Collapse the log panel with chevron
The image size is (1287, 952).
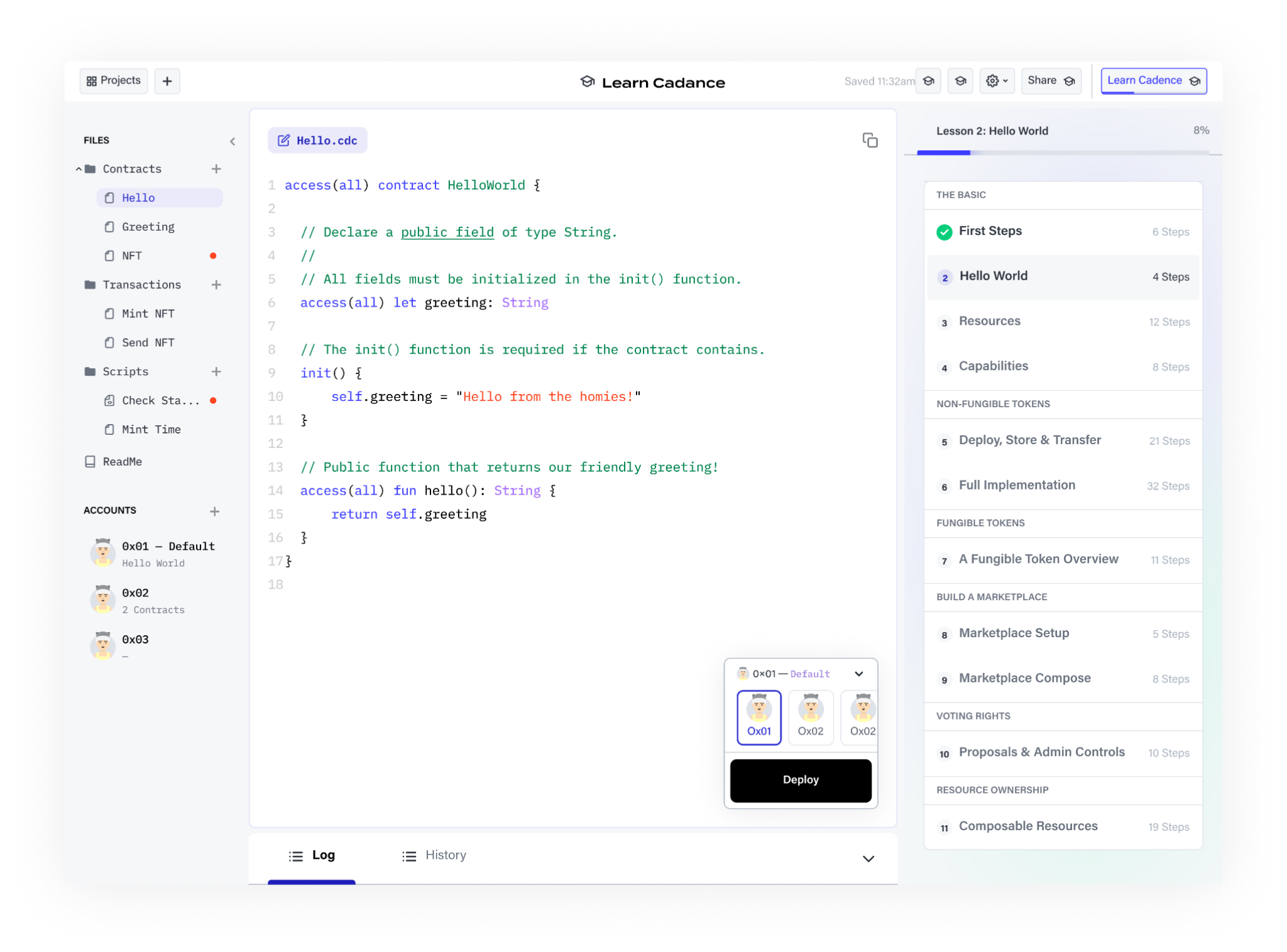(868, 858)
